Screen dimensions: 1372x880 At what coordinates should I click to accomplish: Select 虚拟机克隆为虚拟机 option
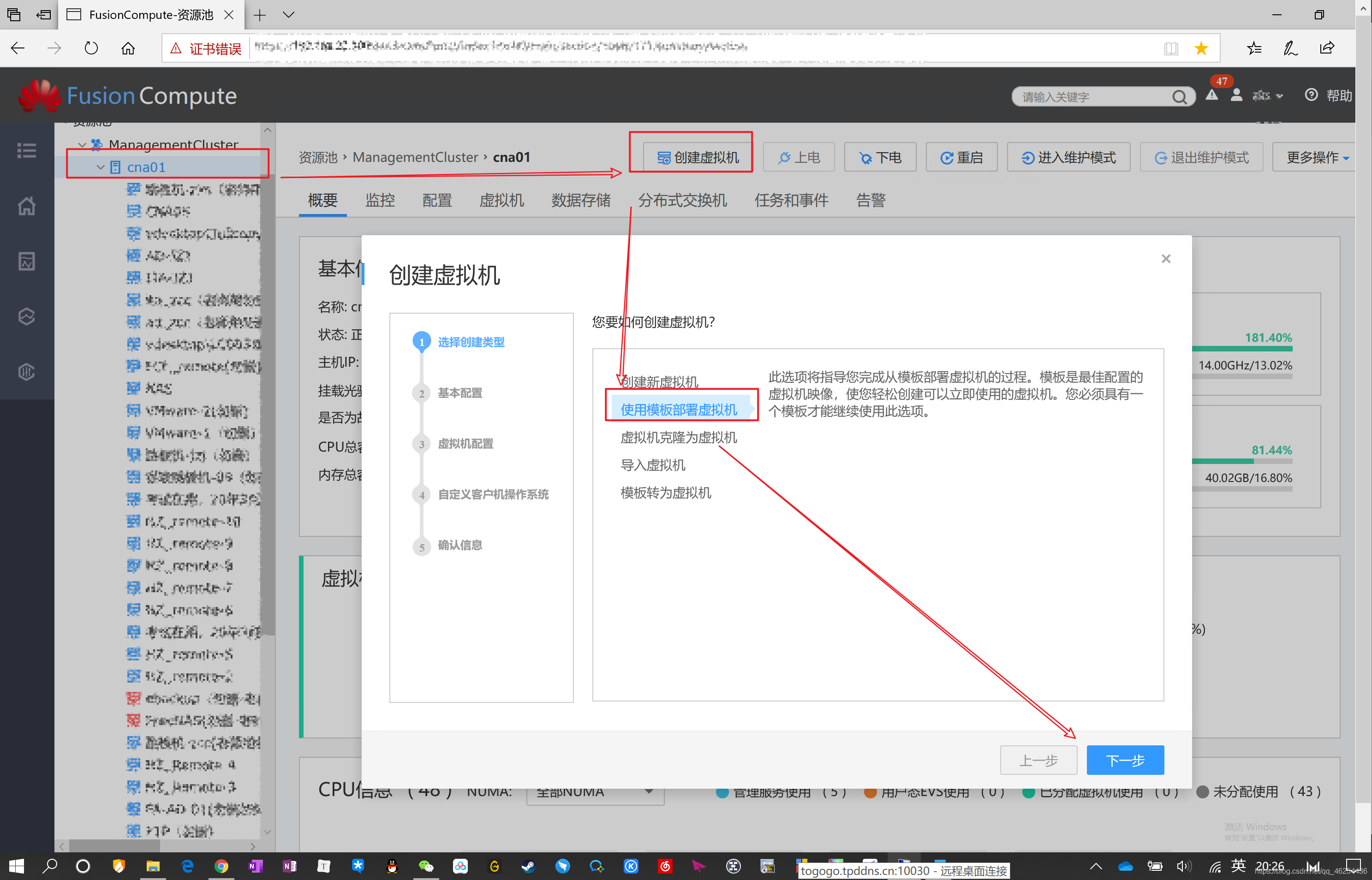[678, 437]
